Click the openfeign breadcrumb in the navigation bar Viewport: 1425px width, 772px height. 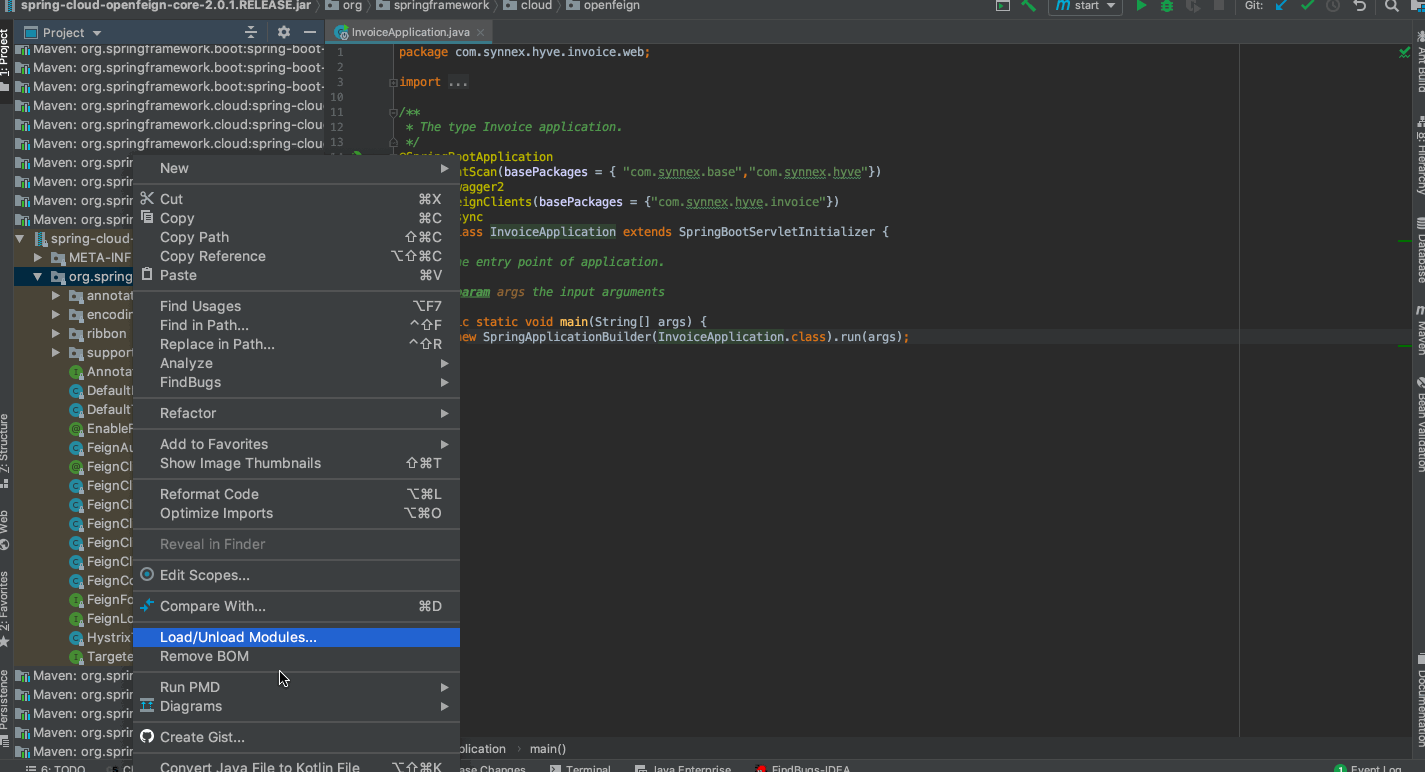pyautogui.click(x=603, y=6)
